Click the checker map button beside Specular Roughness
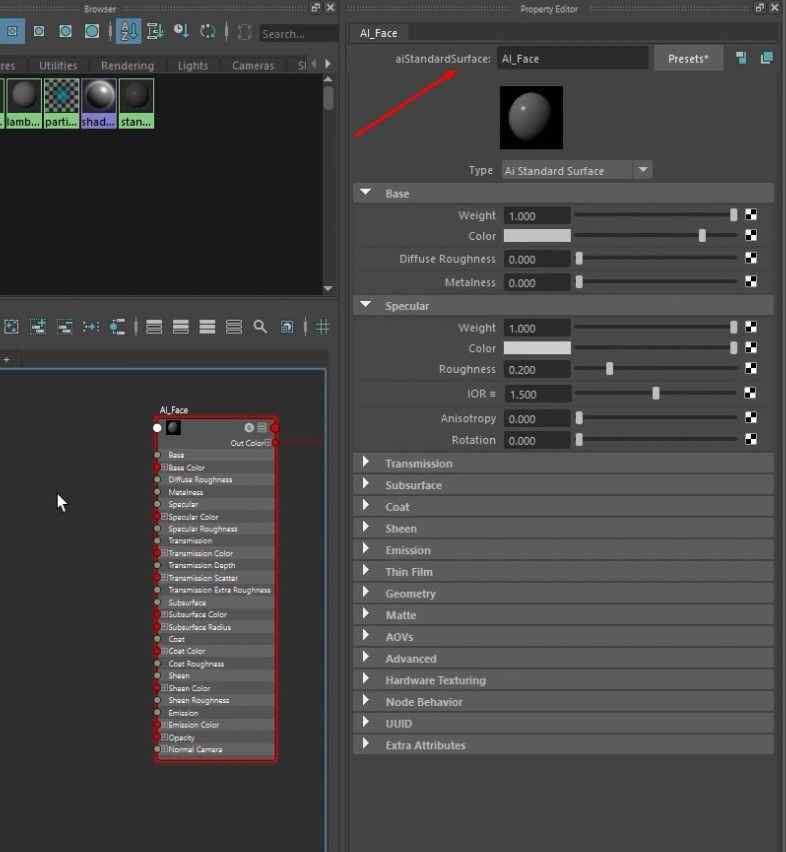Screen dimensions: 786x852 pos(751,369)
